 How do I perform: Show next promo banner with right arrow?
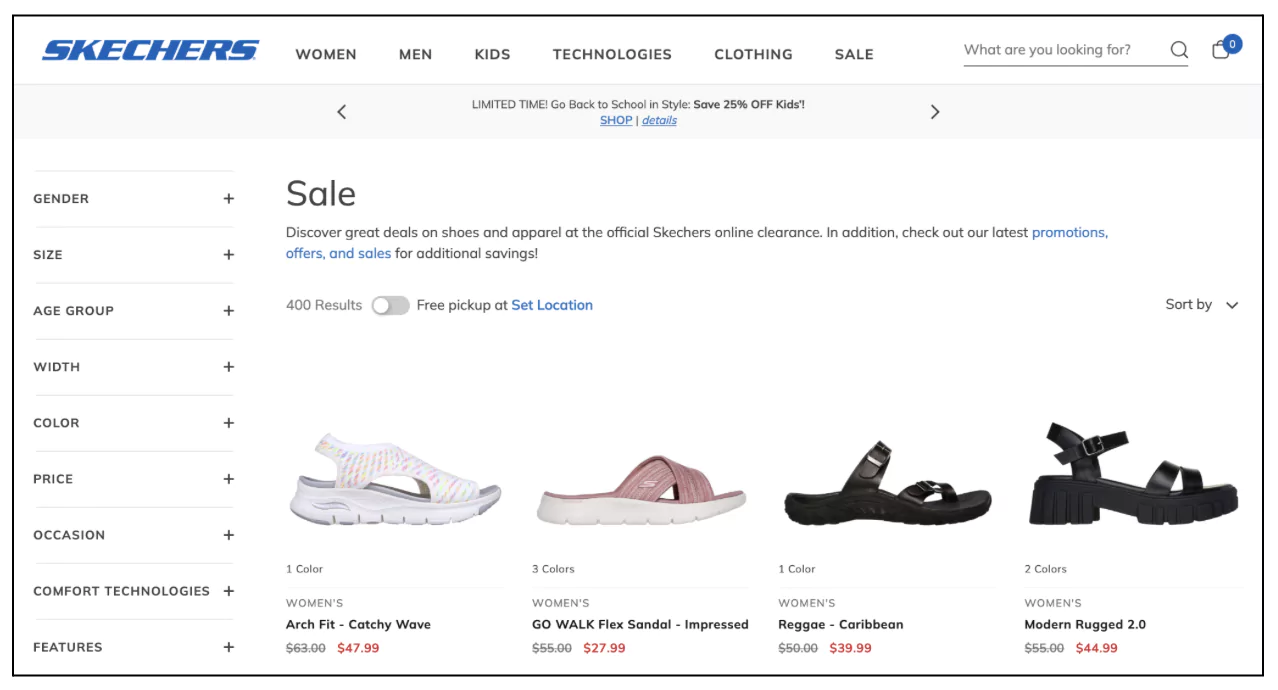click(x=935, y=112)
